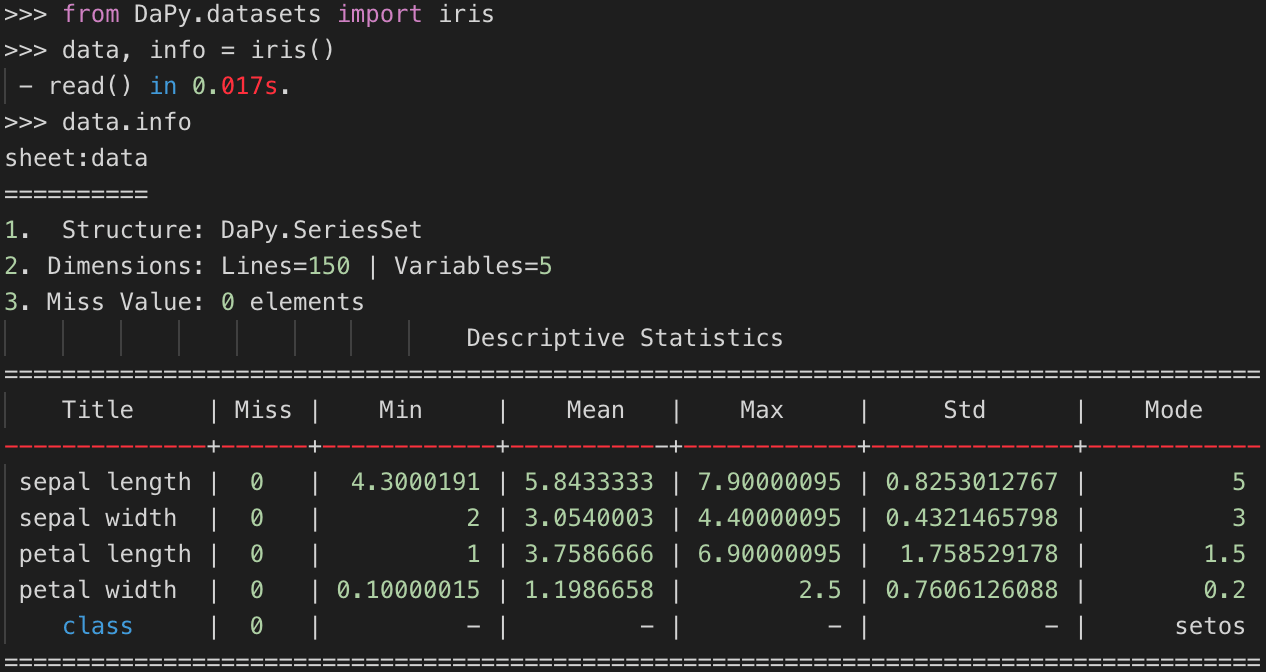Click the petal width max value 2.5
The width and height of the screenshot is (1266, 672).
(x=820, y=590)
